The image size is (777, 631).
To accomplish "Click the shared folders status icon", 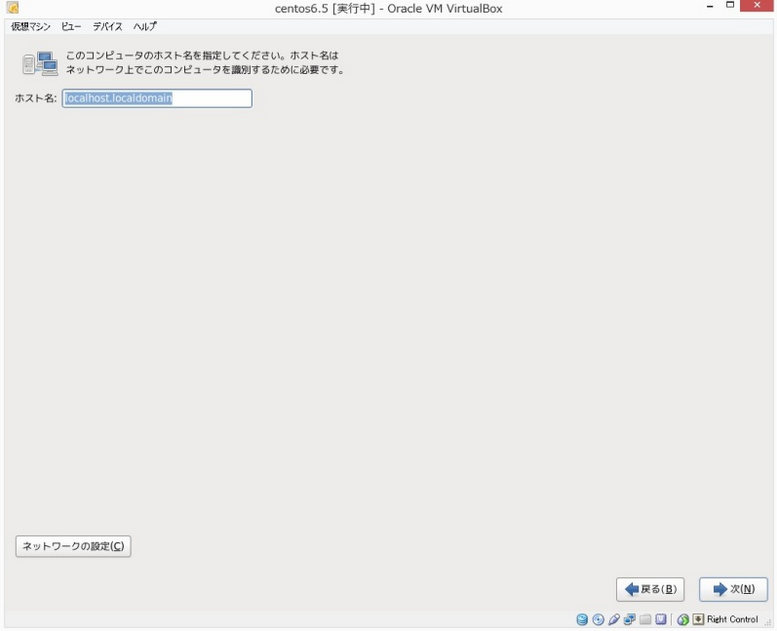I will pos(645,619).
